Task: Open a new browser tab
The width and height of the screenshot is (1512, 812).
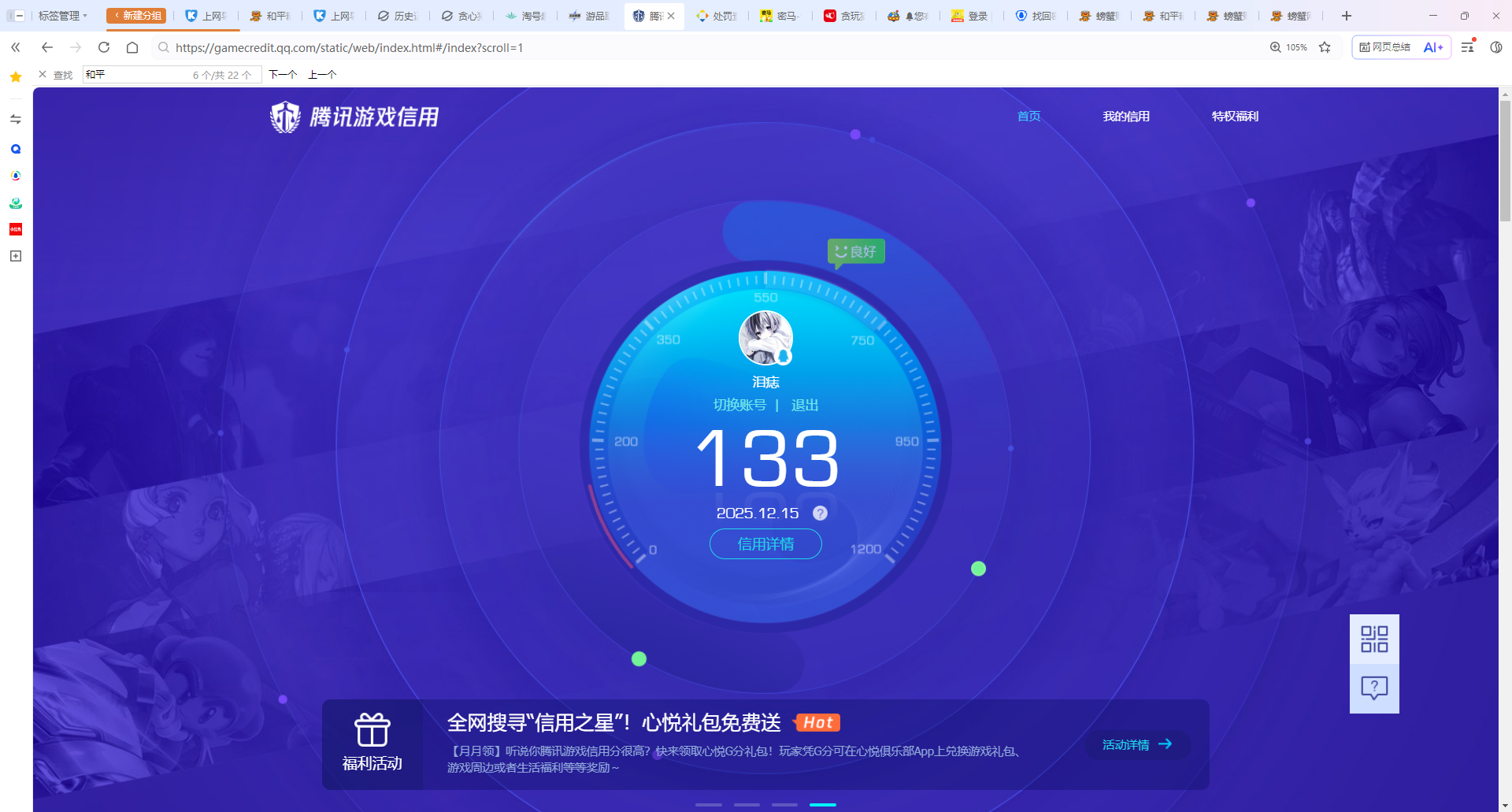Action: 1346,16
